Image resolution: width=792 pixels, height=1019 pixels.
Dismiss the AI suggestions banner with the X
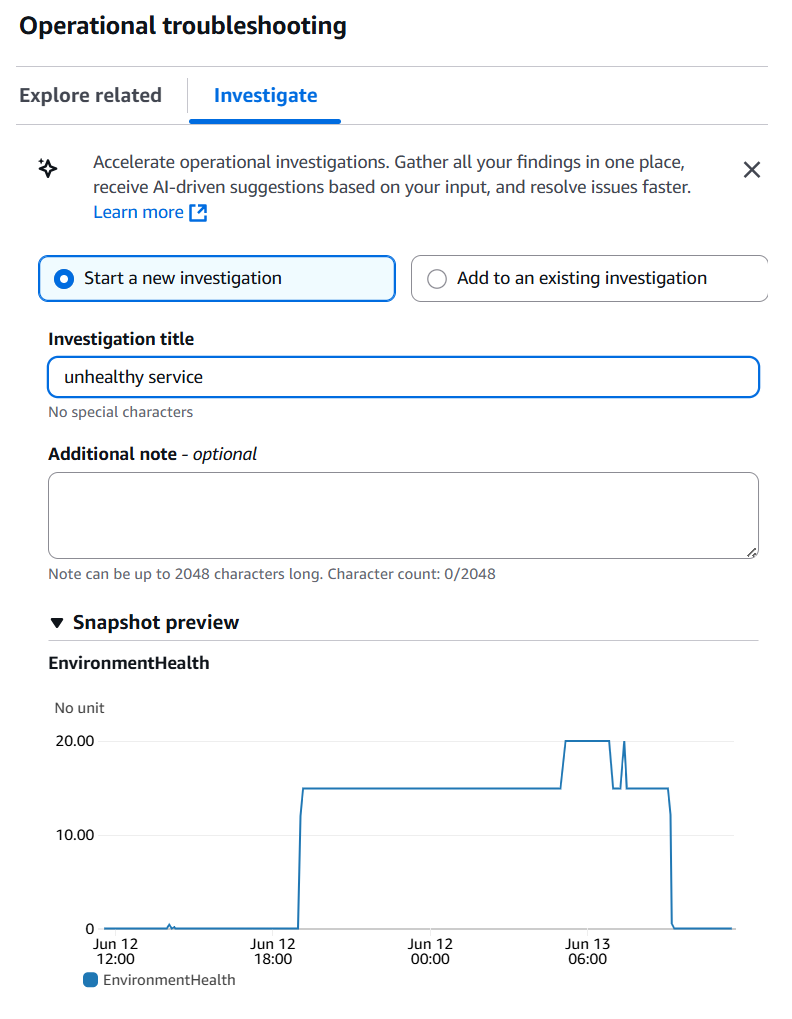coord(752,170)
